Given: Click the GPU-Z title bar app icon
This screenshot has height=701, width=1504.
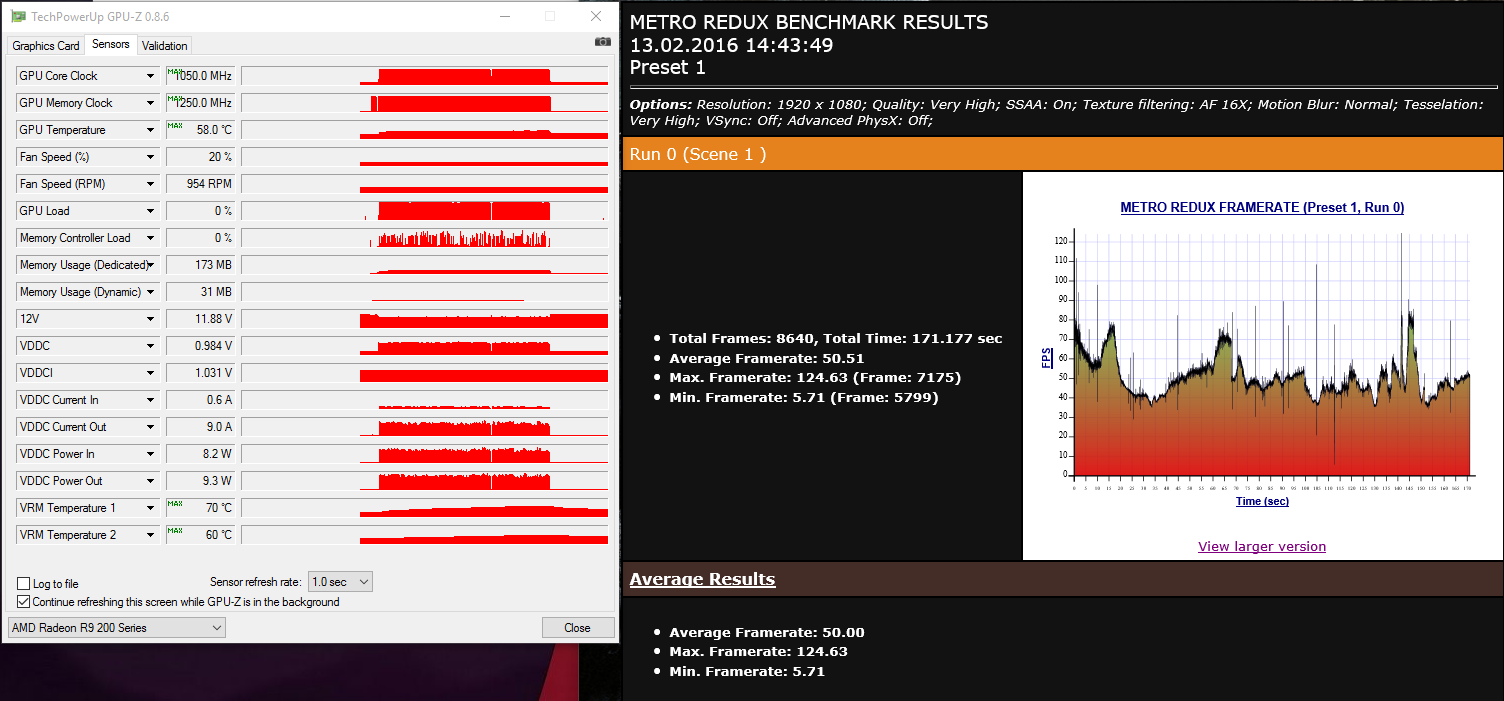Looking at the screenshot, I should tap(18, 16).
